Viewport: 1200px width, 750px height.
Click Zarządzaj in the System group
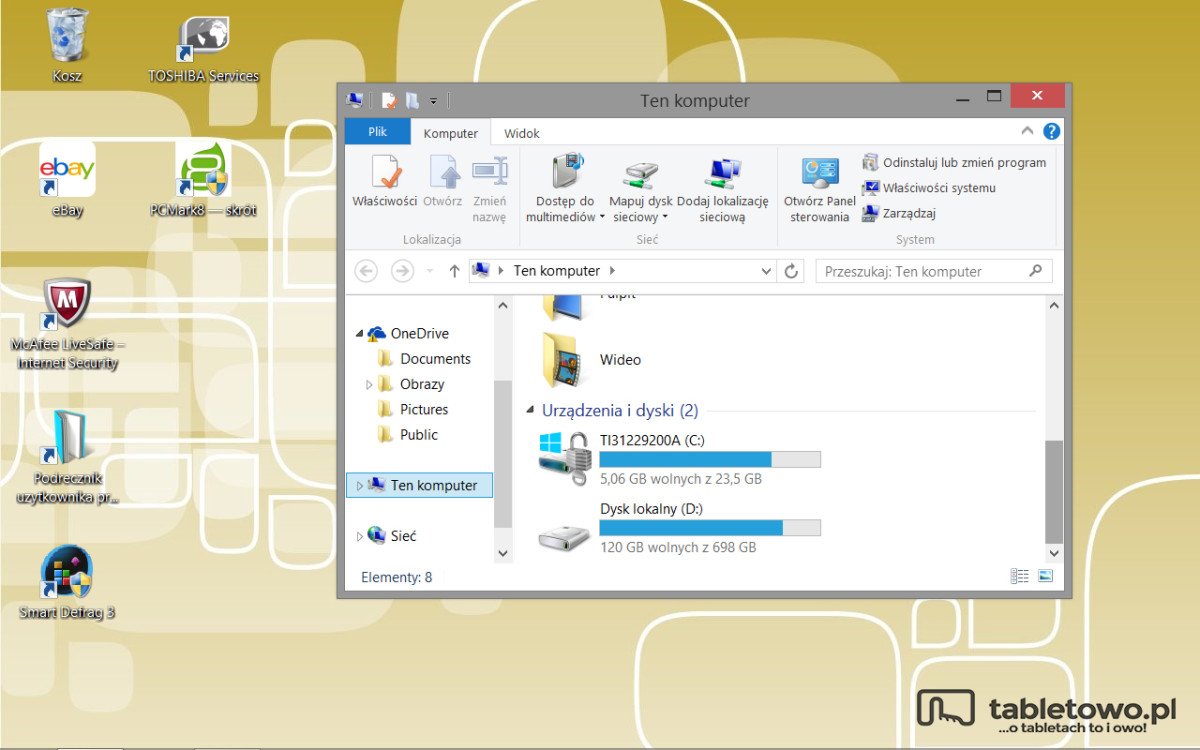(x=899, y=213)
